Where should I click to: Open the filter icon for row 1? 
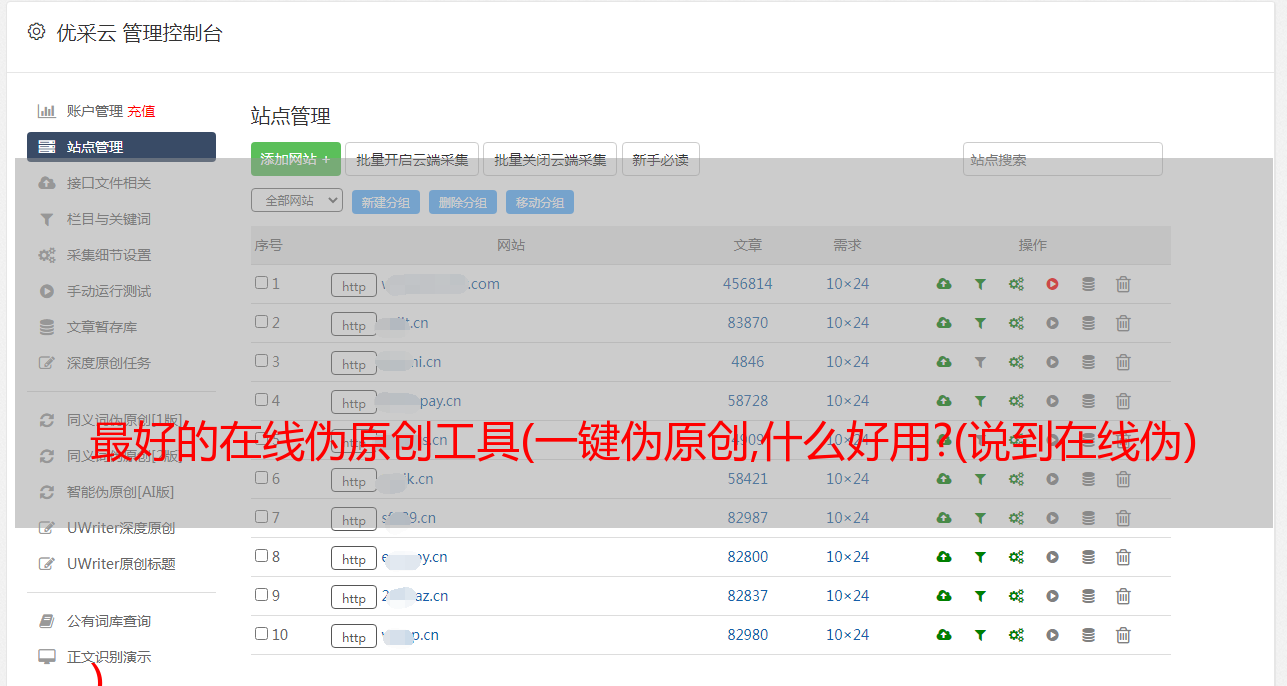pyautogui.click(x=980, y=284)
